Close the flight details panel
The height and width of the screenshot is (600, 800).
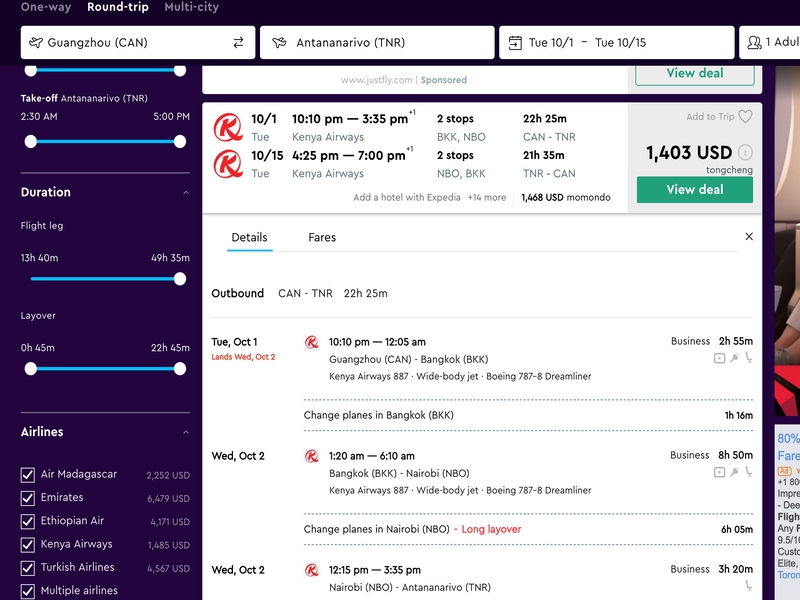tap(749, 236)
